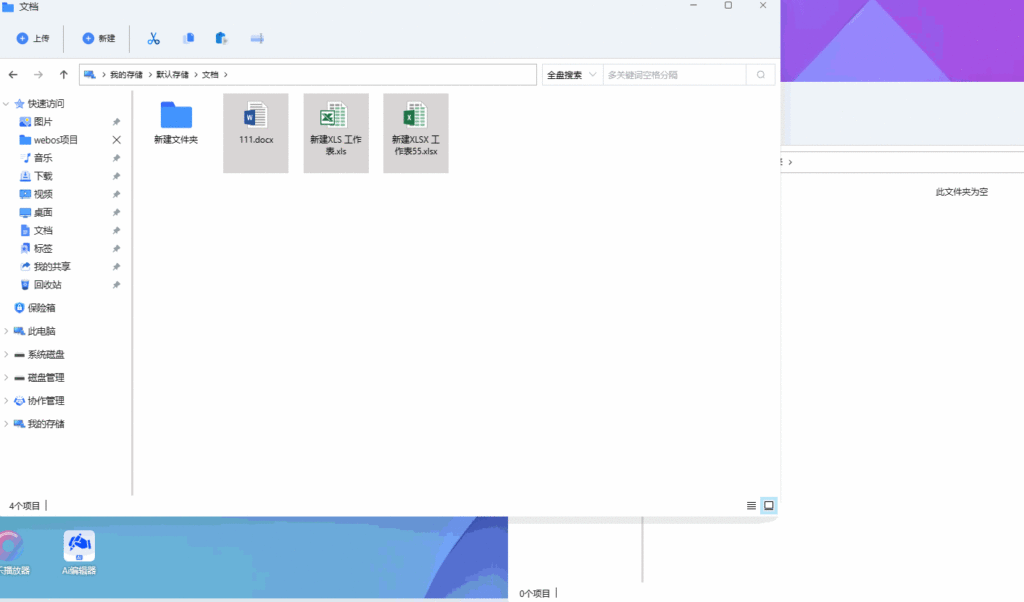Unpin webos项目 using the X icon
Screen dimensions: 1024x602
(x=117, y=140)
